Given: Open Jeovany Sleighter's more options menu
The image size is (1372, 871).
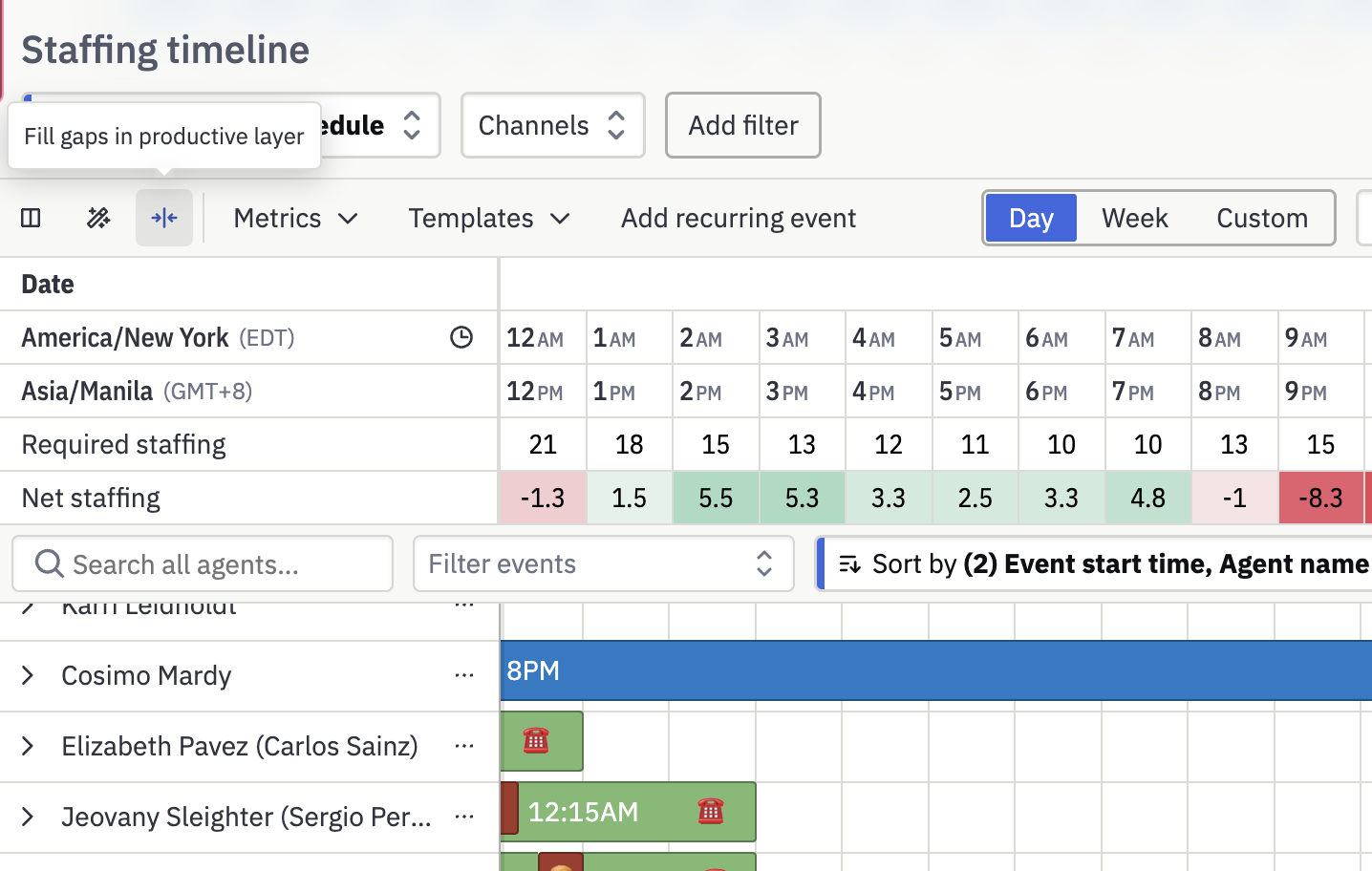Looking at the screenshot, I should tap(464, 817).
